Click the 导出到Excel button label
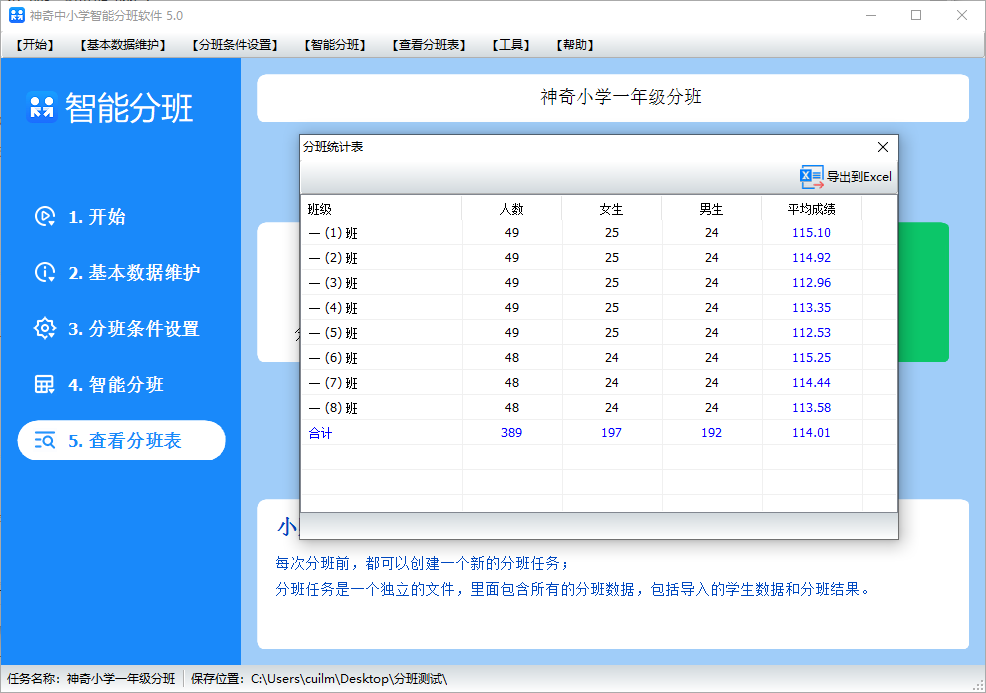The width and height of the screenshot is (986, 693). (x=859, y=177)
